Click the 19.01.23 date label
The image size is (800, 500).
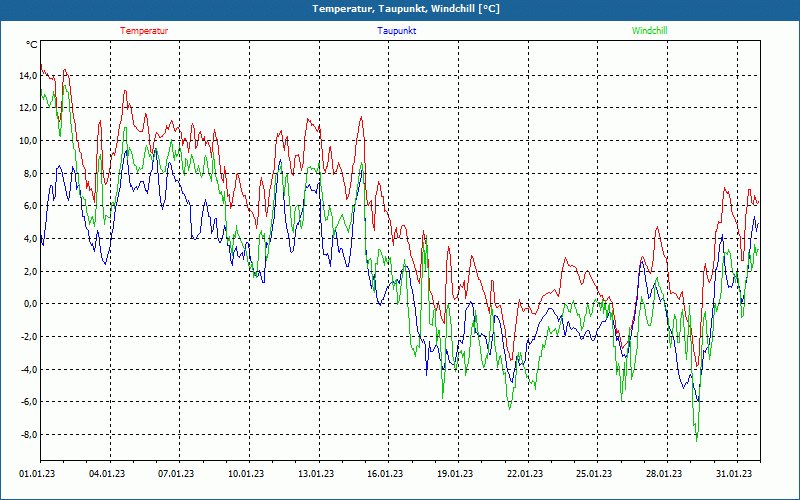[455, 474]
